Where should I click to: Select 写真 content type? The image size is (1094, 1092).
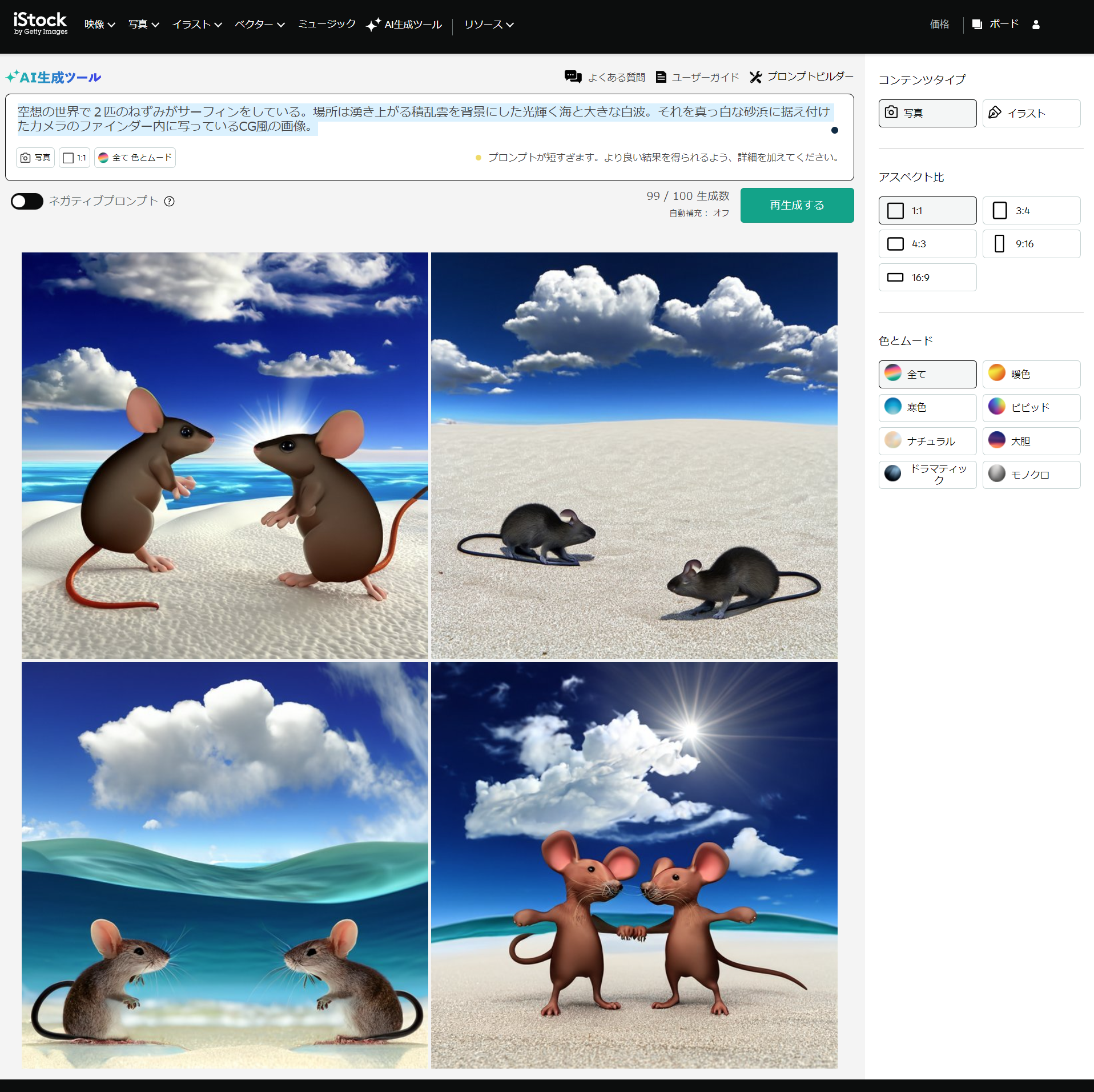(927, 113)
